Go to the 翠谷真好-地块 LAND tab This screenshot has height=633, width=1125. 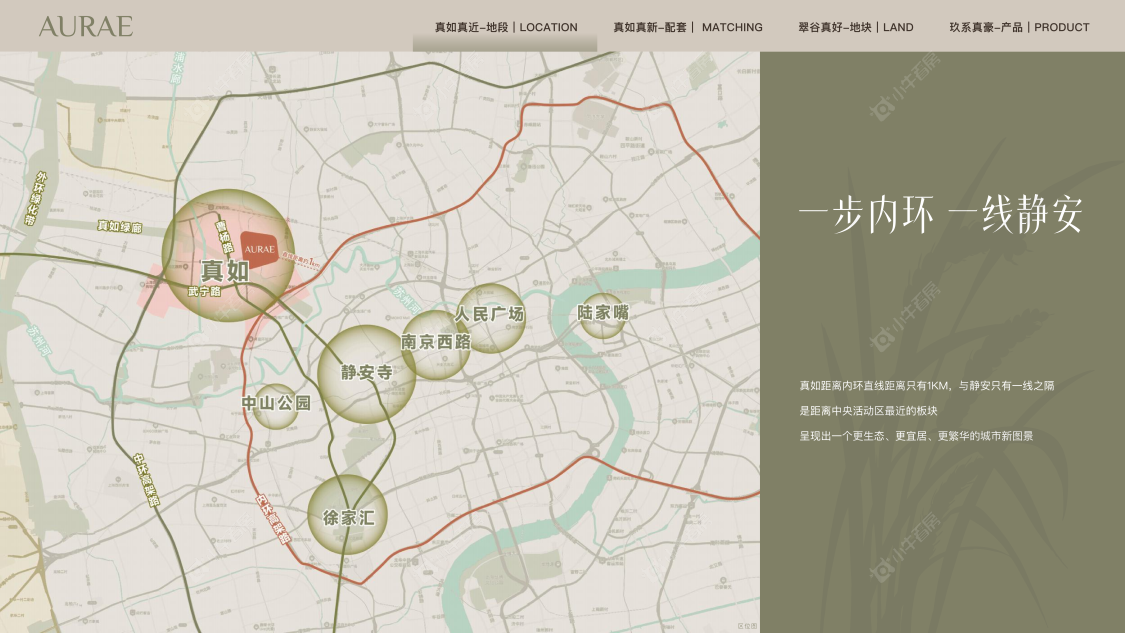855,27
